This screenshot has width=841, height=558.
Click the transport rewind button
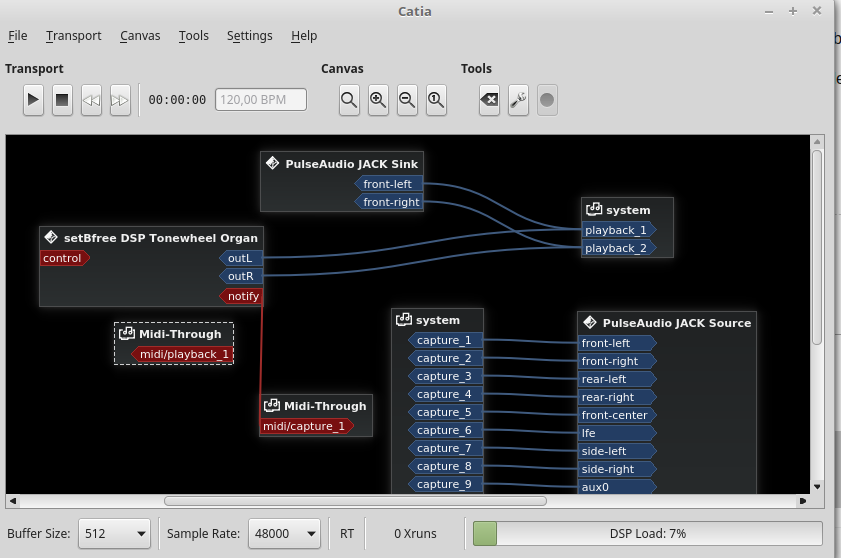pyautogui.click(x=91, y=100)
